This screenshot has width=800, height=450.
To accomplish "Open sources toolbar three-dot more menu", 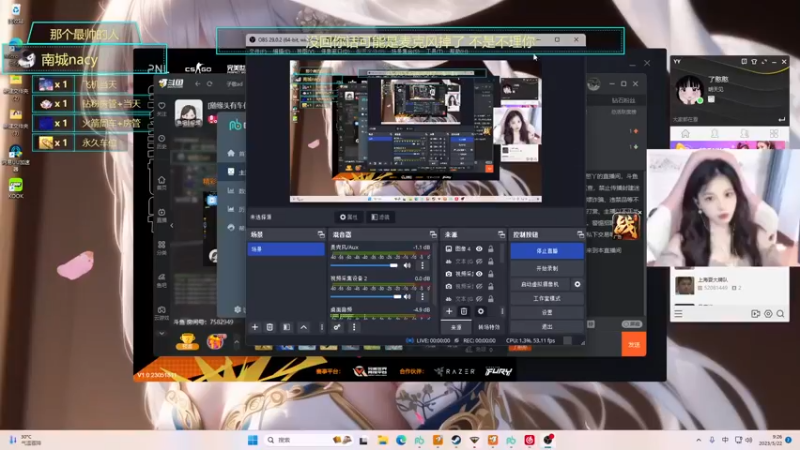I will pyautogui.click(x=502, y=311).
